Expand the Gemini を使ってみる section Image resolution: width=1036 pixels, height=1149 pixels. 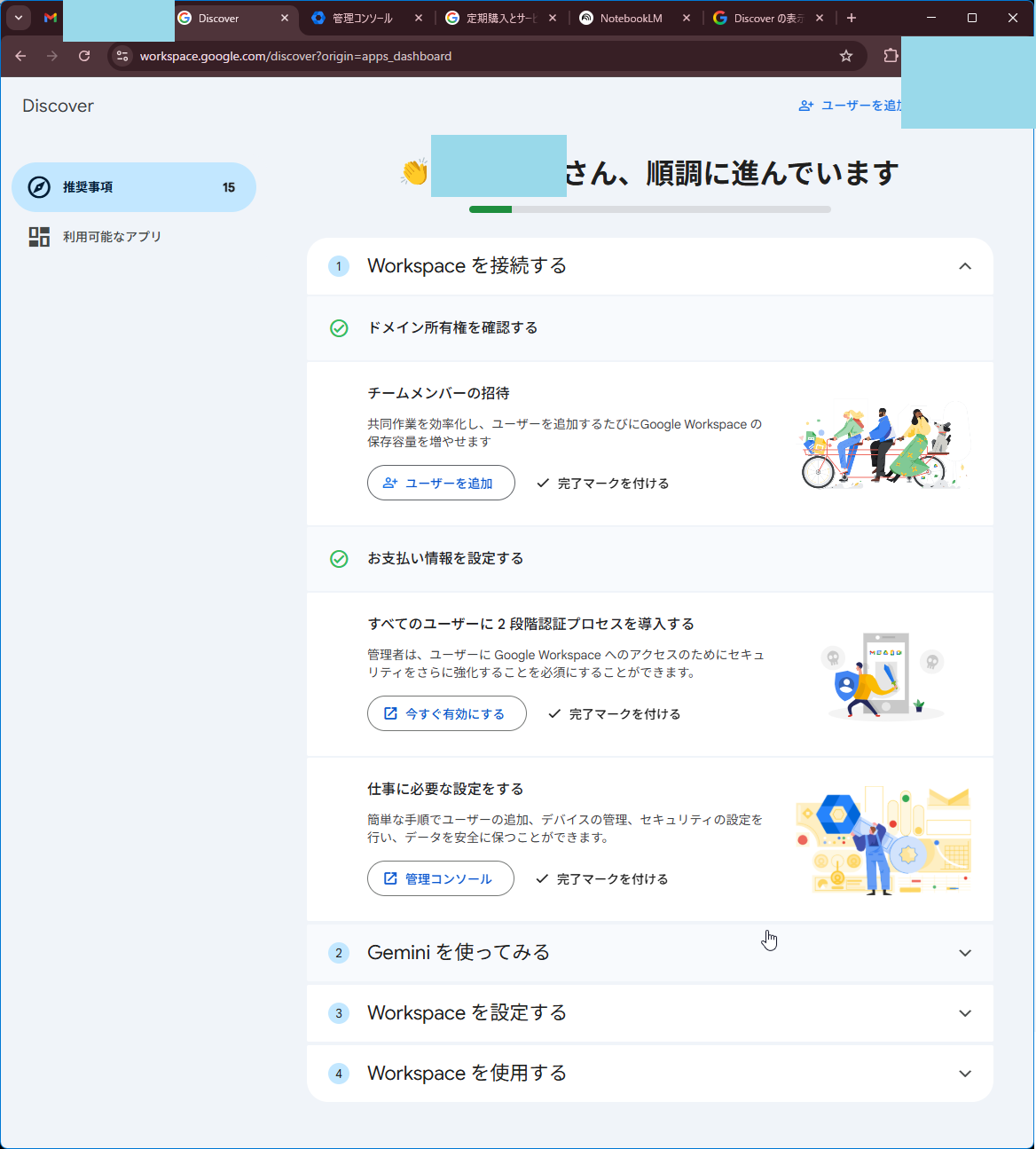(x=965, y=953)
